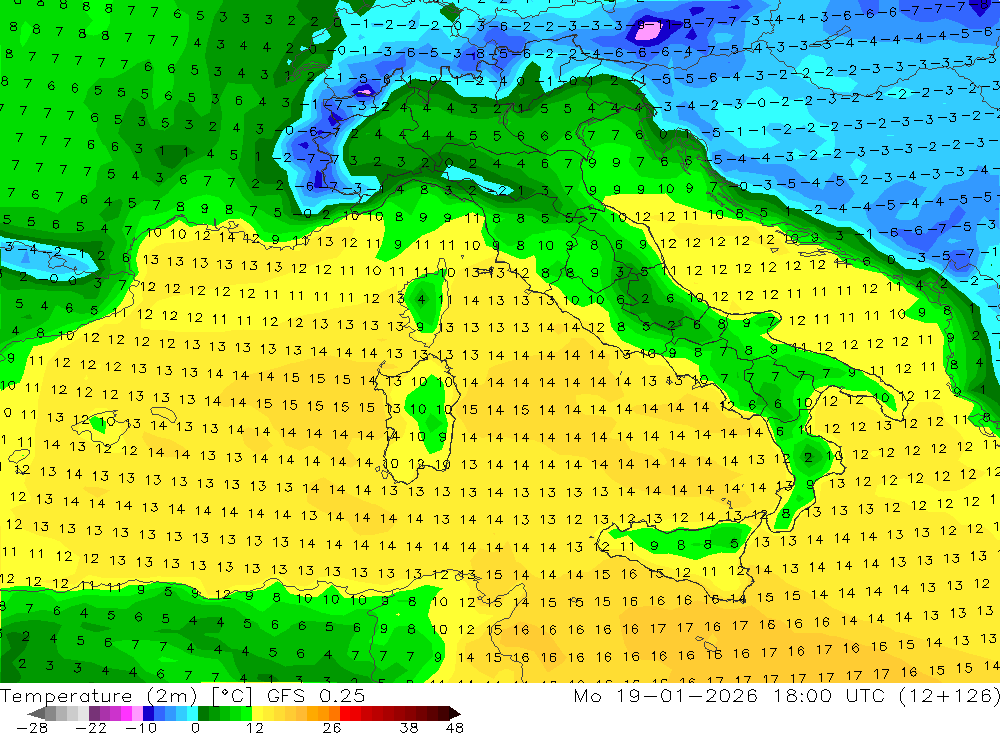Click the '(12+126)' forecast-hour label

(950, 695)
